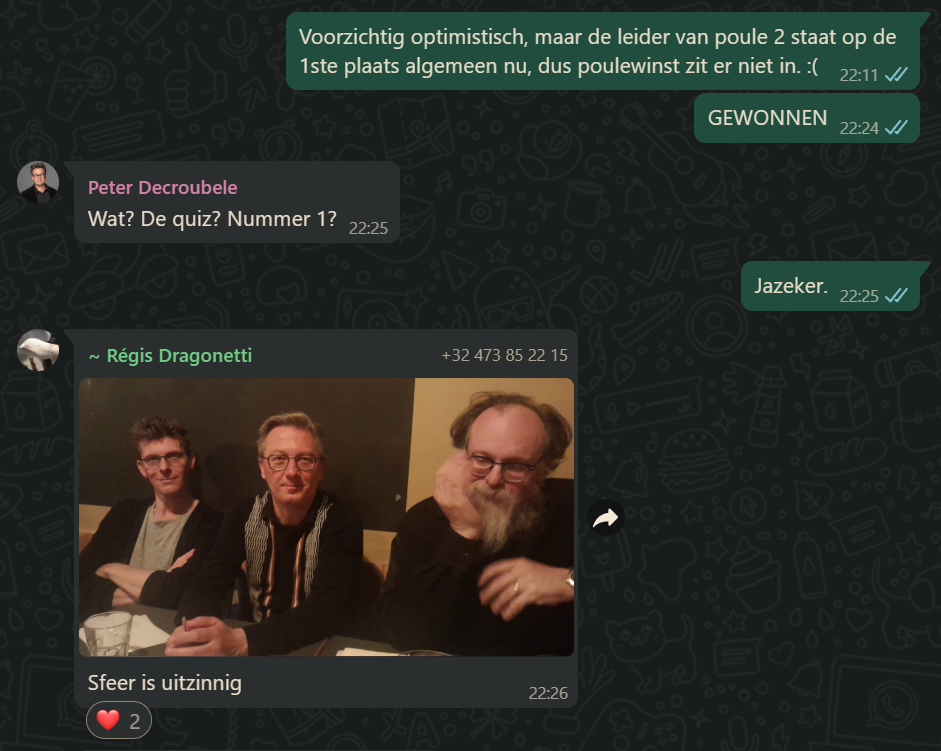Select the GEWONNEN message bubble
Screen dimensions: 941x751
(x=807, y=118)
